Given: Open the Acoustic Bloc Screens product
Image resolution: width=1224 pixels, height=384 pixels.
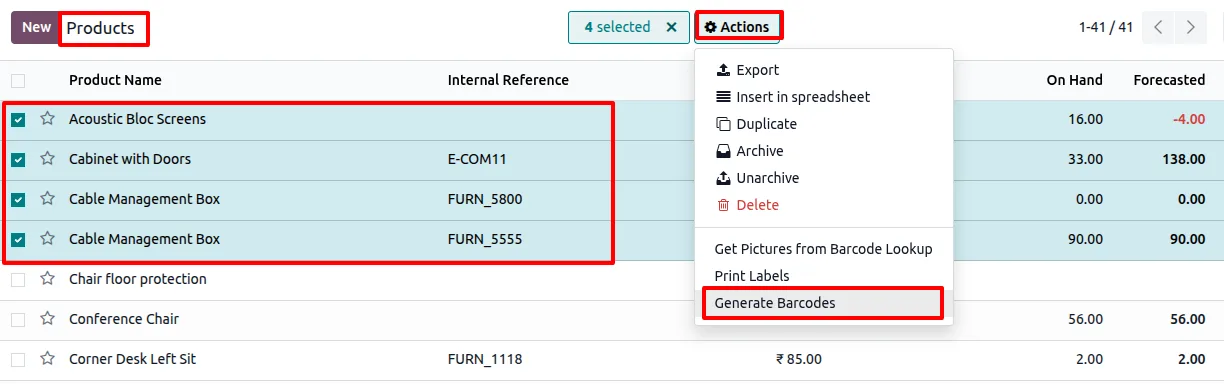Looking at the screenshot, I should (x=137, y=119).
